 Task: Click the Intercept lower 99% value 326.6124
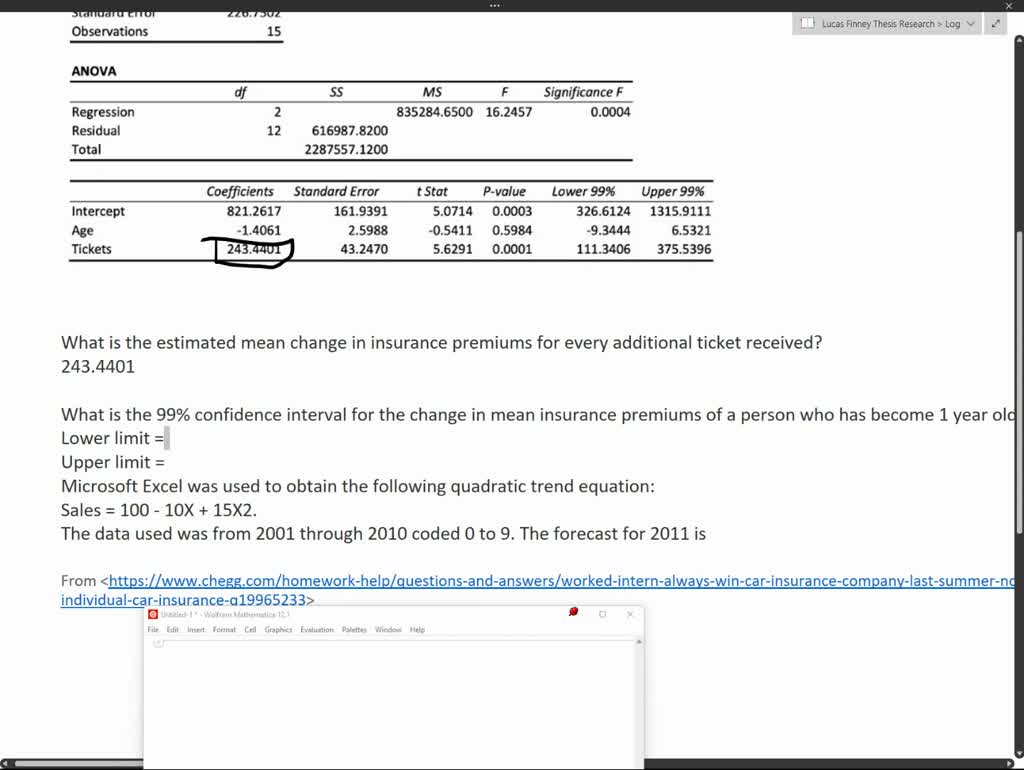click(603, 211)
